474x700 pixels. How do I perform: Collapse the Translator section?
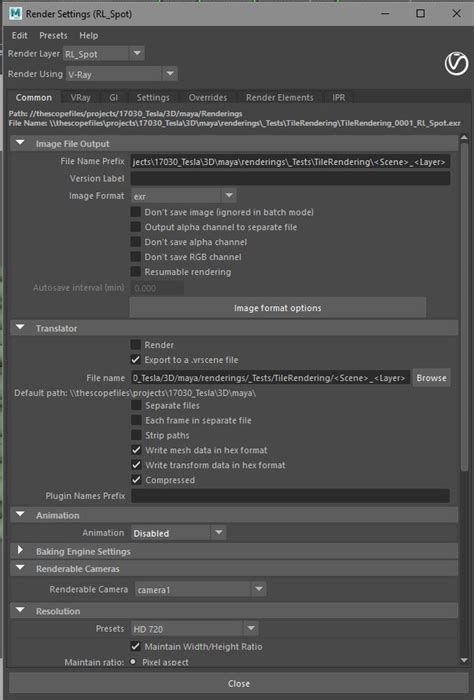pyautogui.click(x=20, y=328)
